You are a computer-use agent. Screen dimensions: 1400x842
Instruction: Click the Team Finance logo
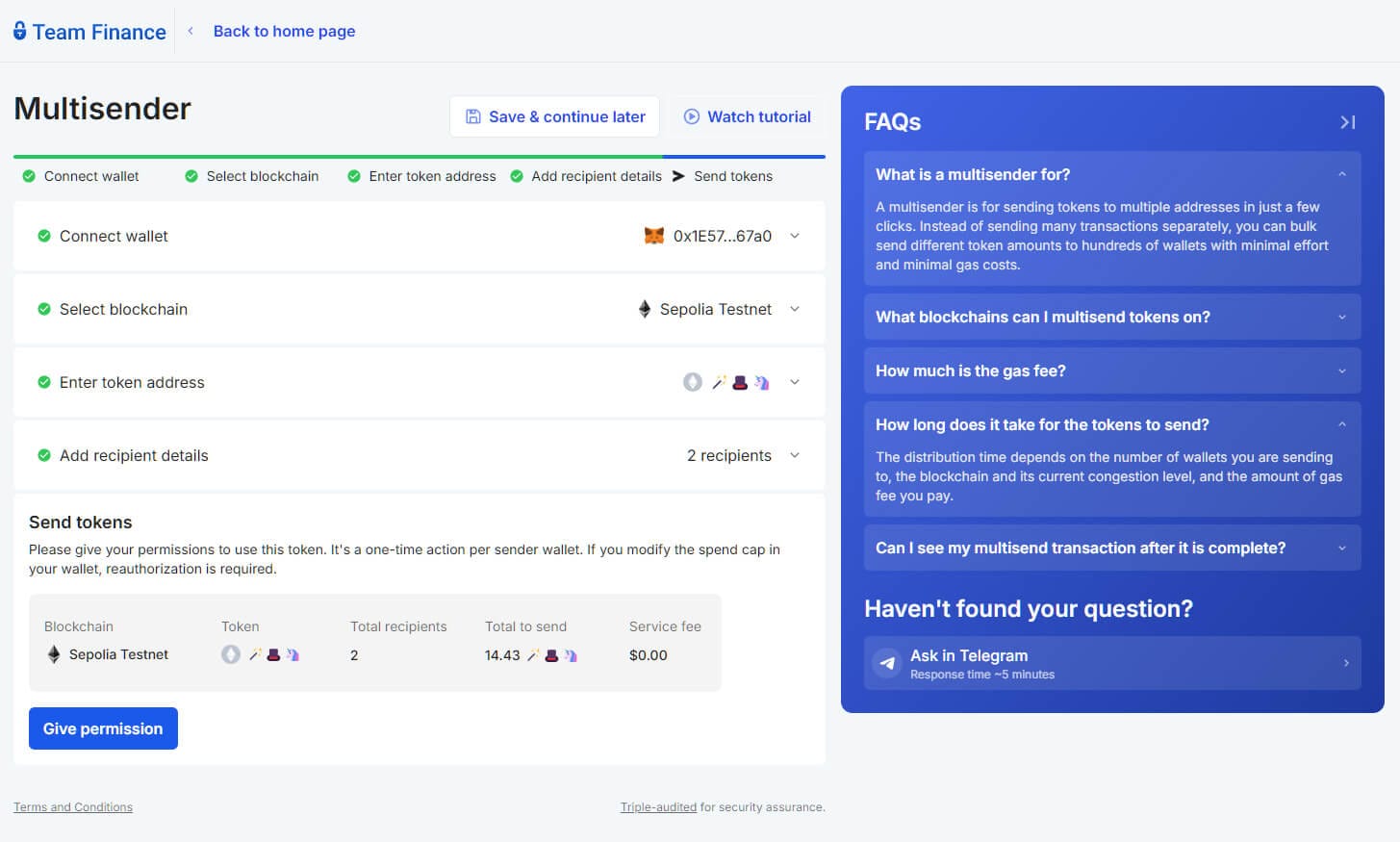point(87,31)
